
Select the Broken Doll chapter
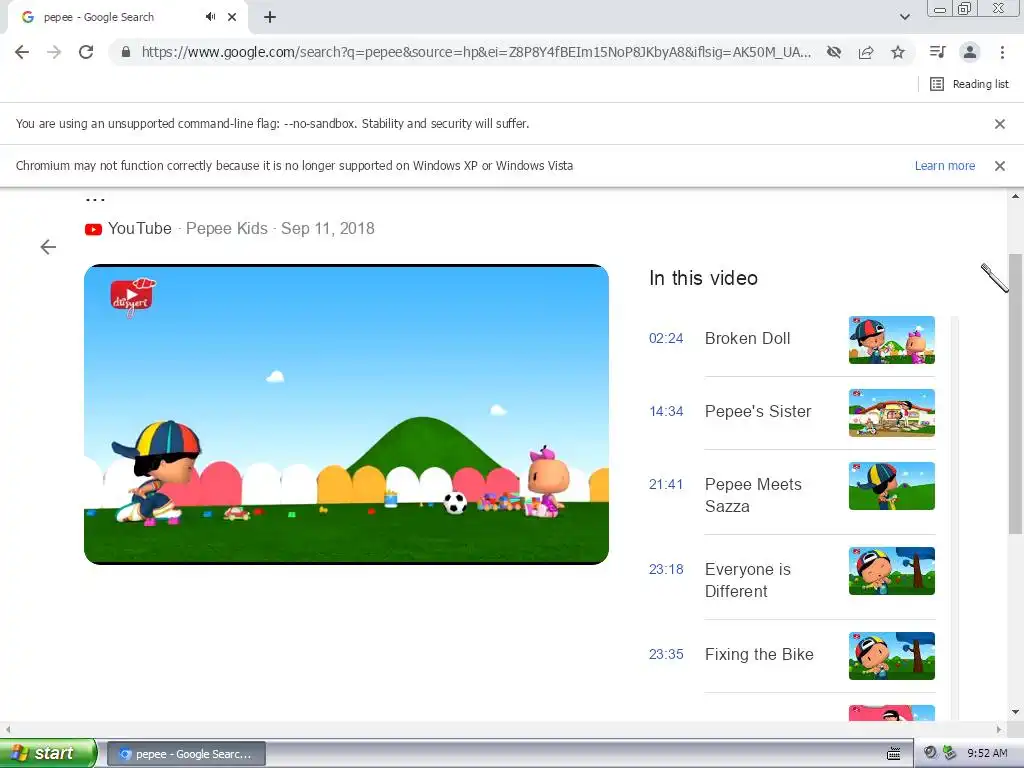tap(747, 338)
